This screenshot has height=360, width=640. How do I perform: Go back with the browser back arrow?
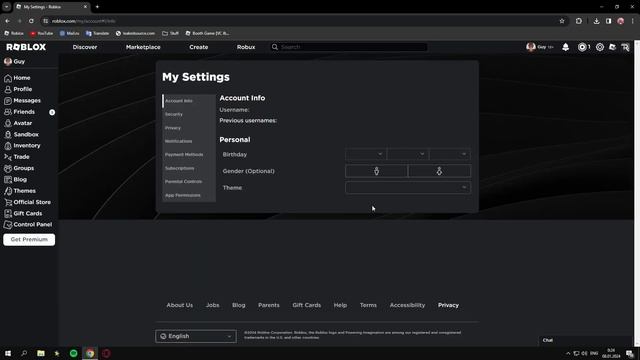(x=7, y=21)
